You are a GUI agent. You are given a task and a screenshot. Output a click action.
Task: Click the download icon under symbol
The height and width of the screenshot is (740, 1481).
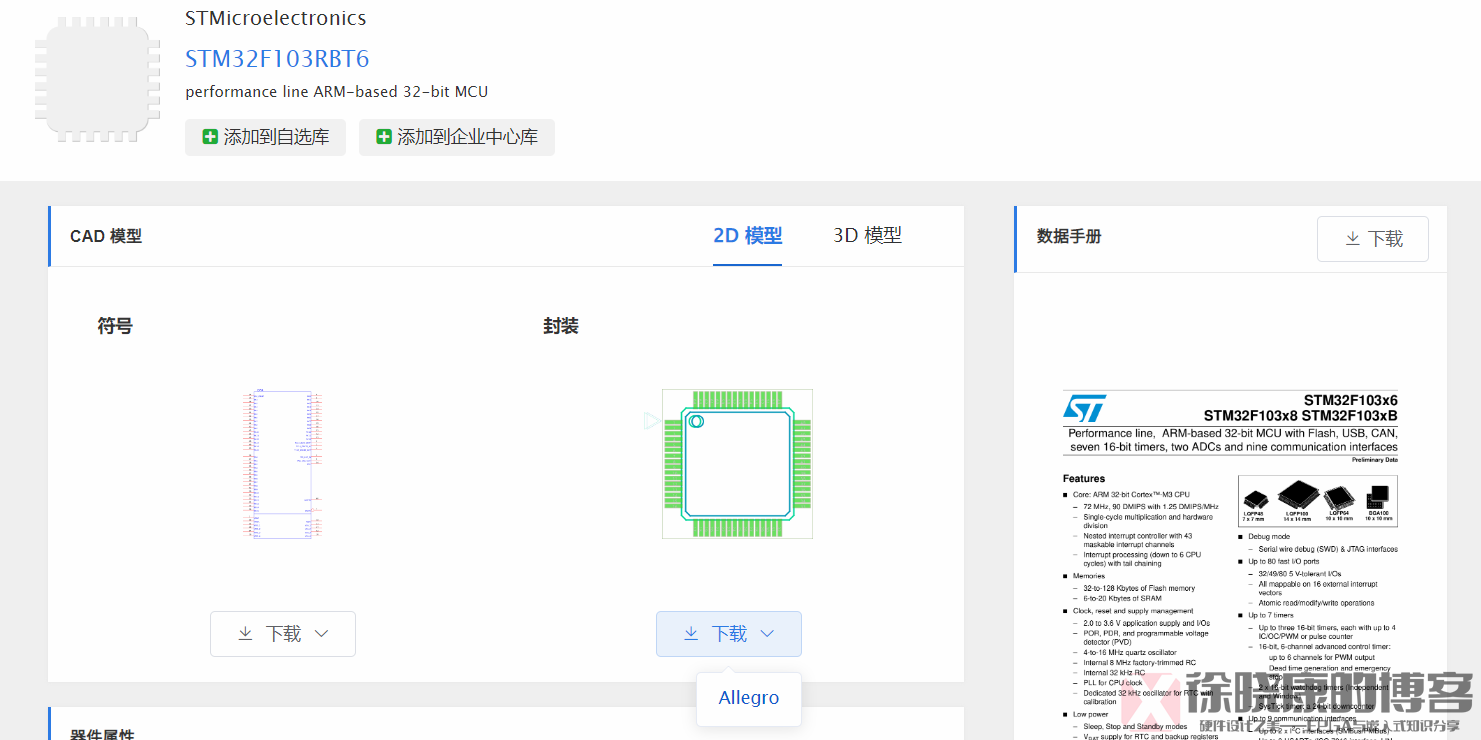point(245,634)
